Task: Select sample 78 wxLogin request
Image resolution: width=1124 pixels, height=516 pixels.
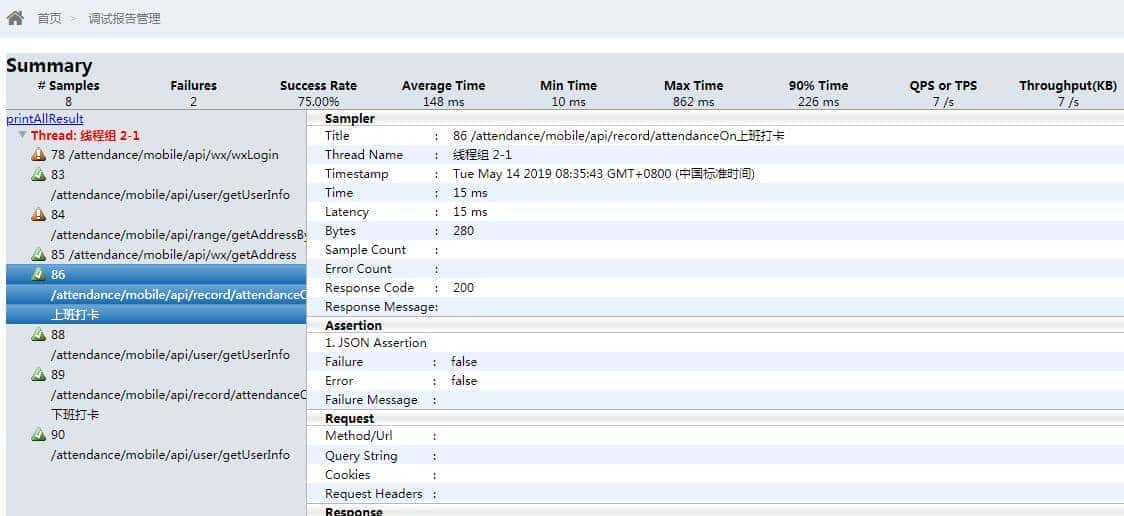Action: point(165,155)
